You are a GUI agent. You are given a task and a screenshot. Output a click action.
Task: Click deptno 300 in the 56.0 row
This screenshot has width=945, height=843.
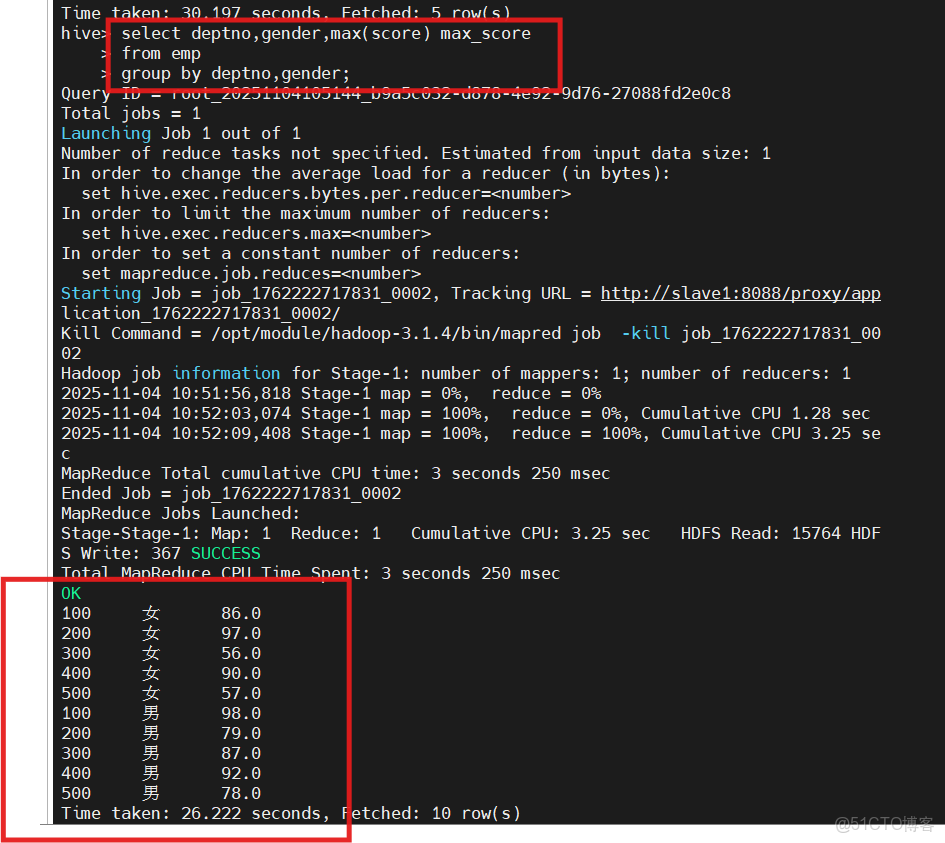76,653
